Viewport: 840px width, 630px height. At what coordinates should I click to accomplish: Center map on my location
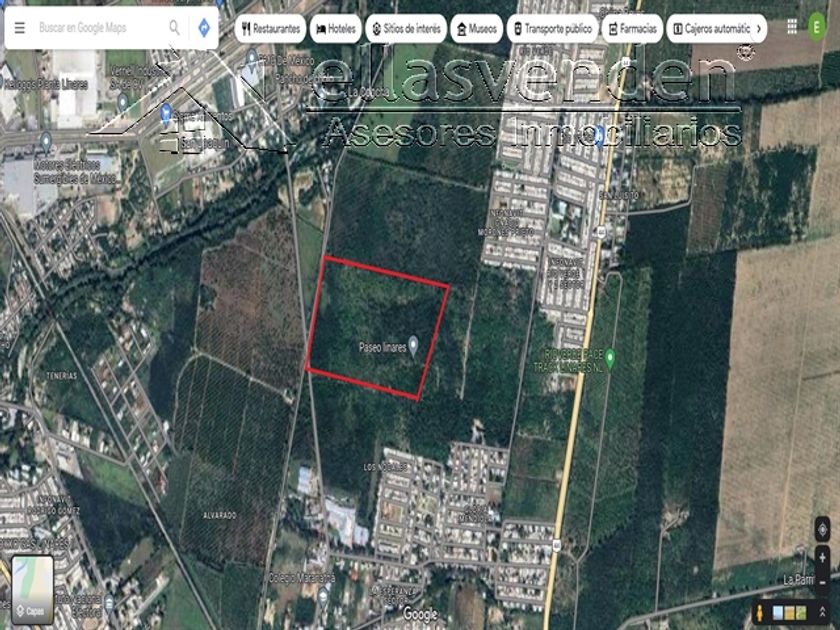click(x=822, y=530)
